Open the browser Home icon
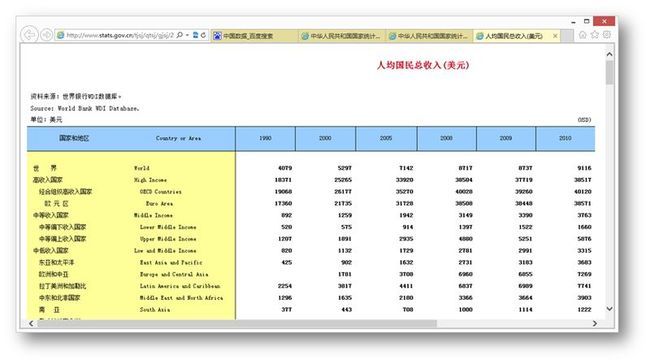650x364 pixels. pos(582,35)
